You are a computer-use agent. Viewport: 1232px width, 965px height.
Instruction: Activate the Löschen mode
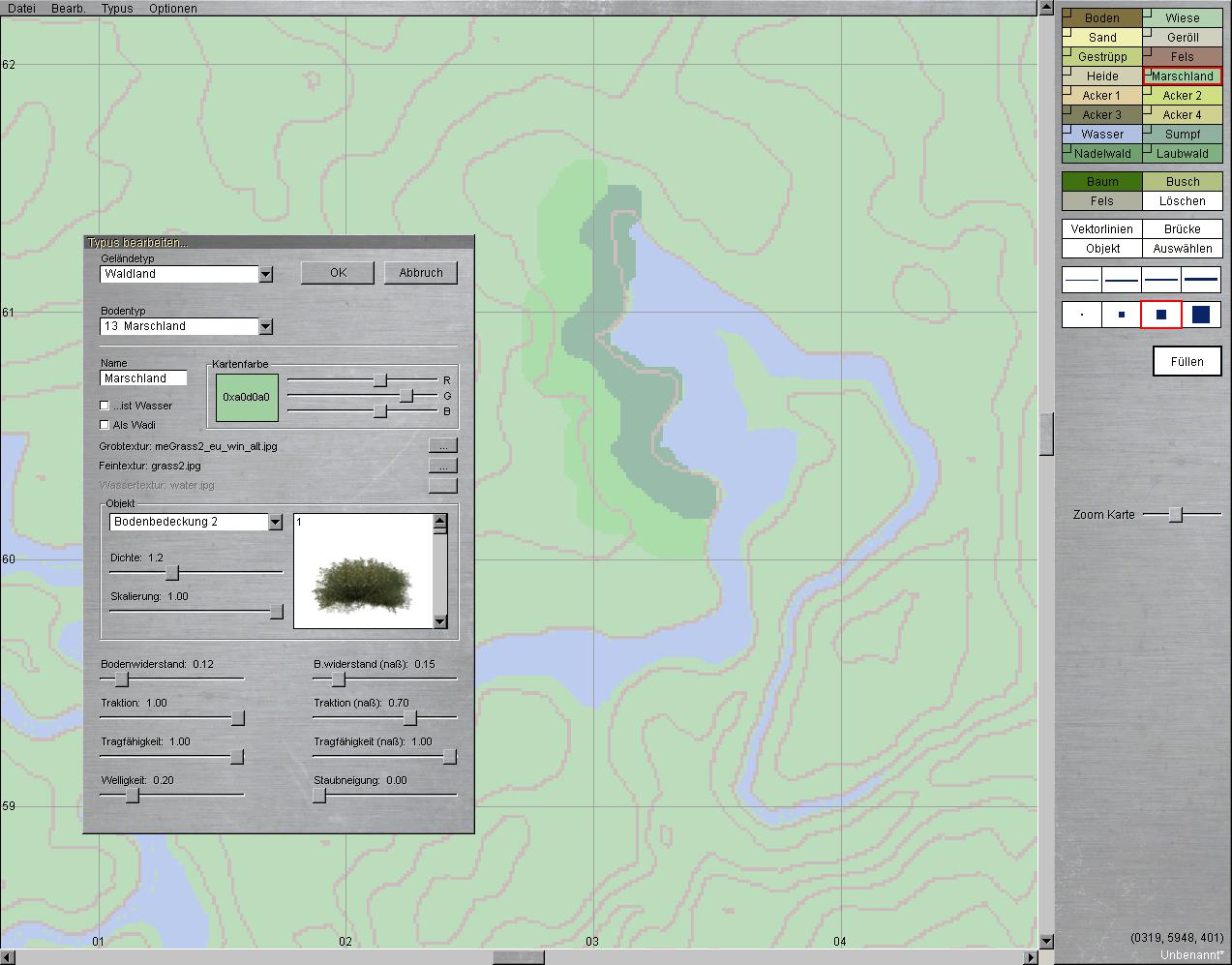pos(1183,201)
